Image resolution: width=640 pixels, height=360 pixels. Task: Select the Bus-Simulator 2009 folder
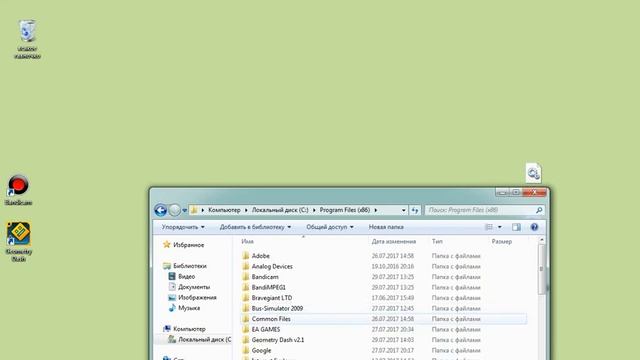tap(277, 309)
